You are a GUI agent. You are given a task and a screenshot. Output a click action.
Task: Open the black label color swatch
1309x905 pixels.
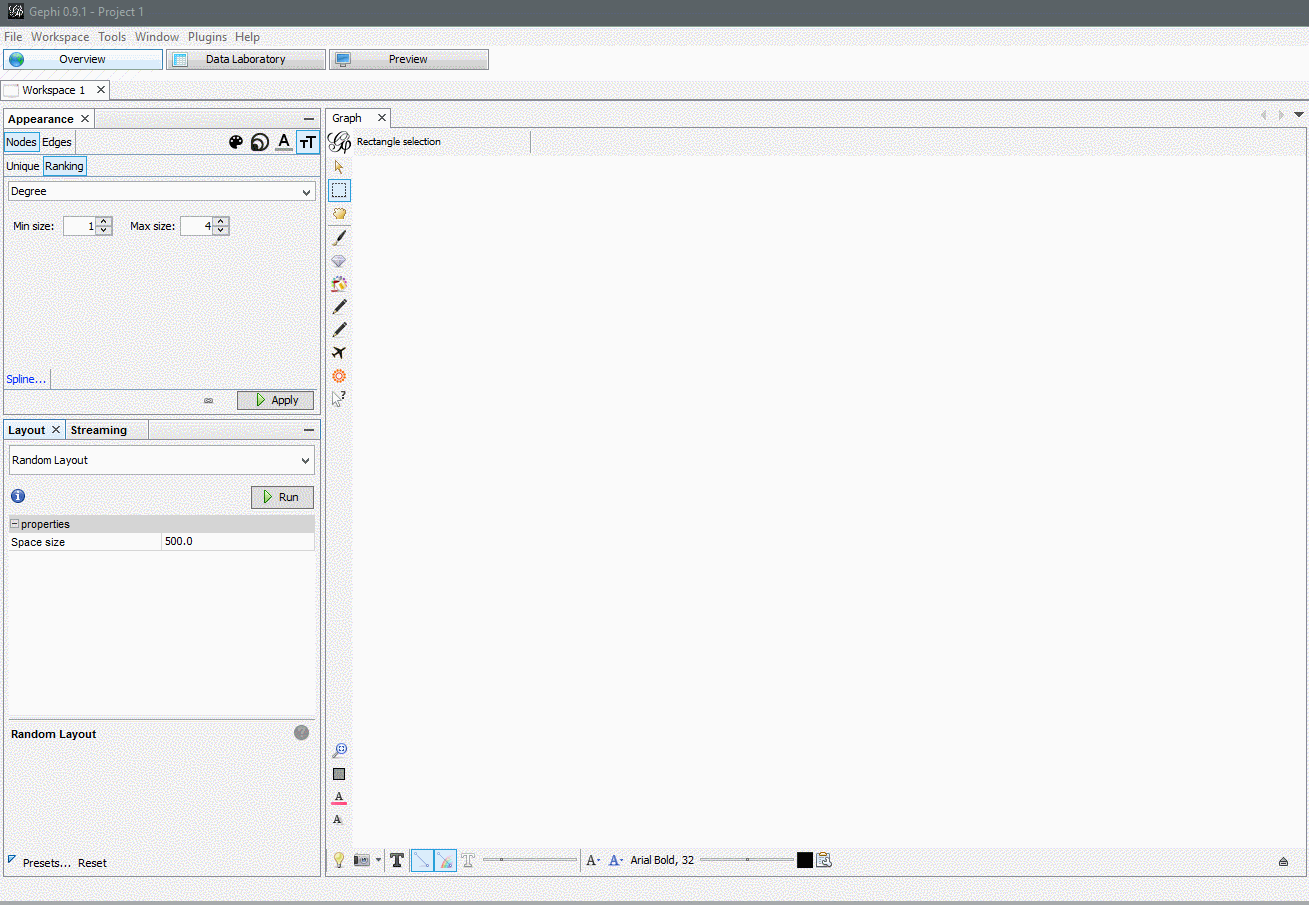[805, 860]
